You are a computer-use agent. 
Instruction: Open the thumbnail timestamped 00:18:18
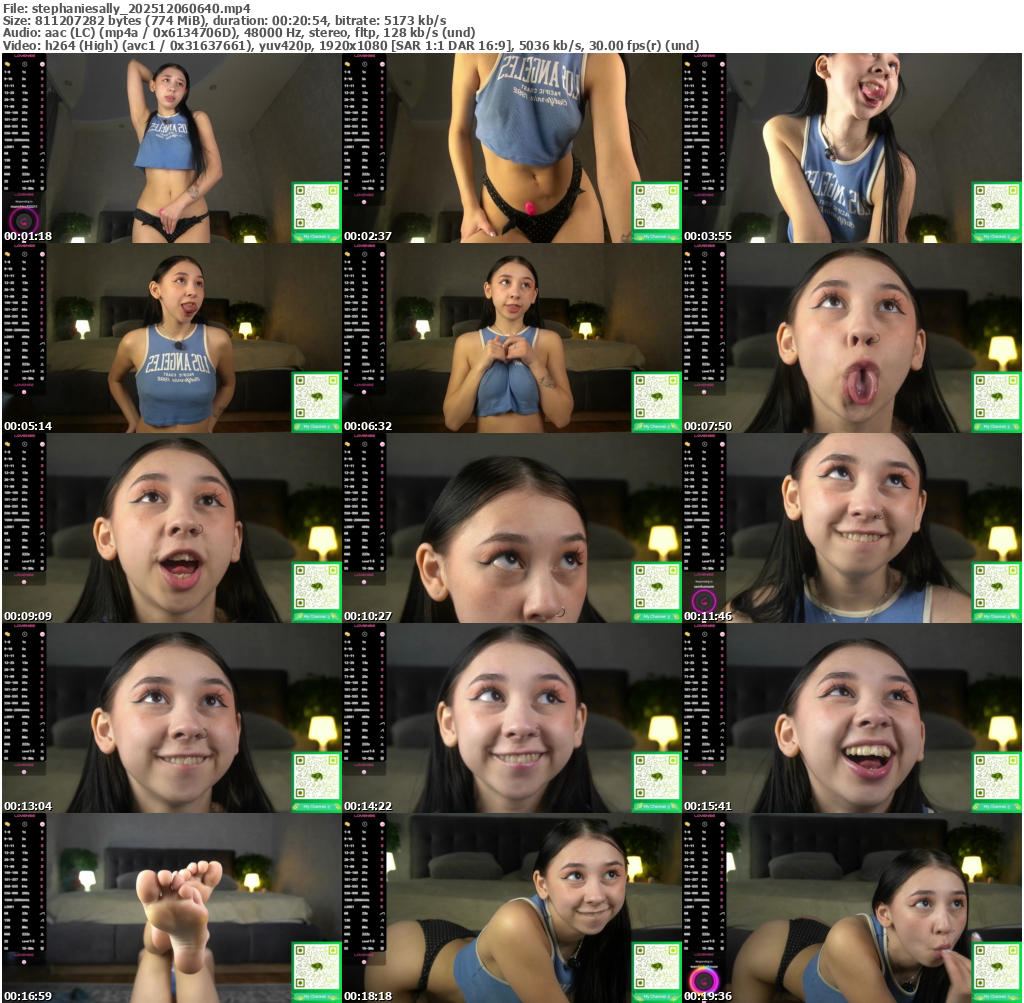click(x=512, y=908)
